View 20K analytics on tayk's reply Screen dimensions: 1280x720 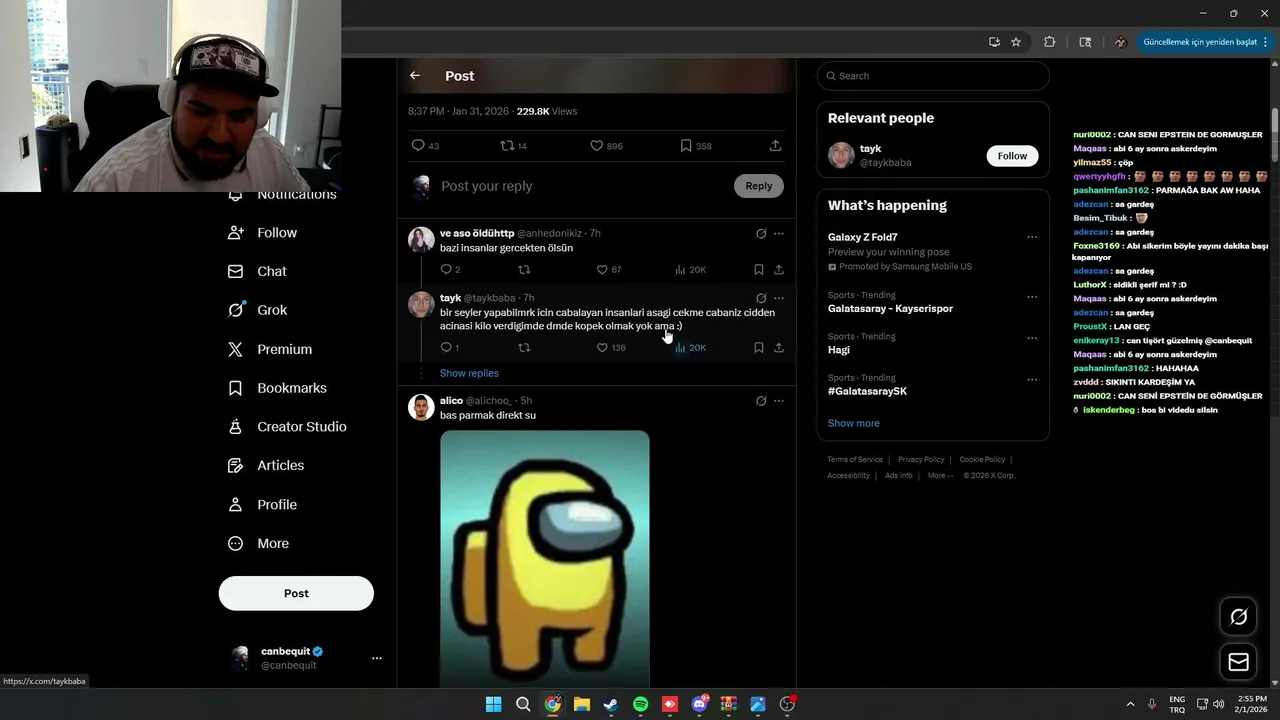[690, 348]
